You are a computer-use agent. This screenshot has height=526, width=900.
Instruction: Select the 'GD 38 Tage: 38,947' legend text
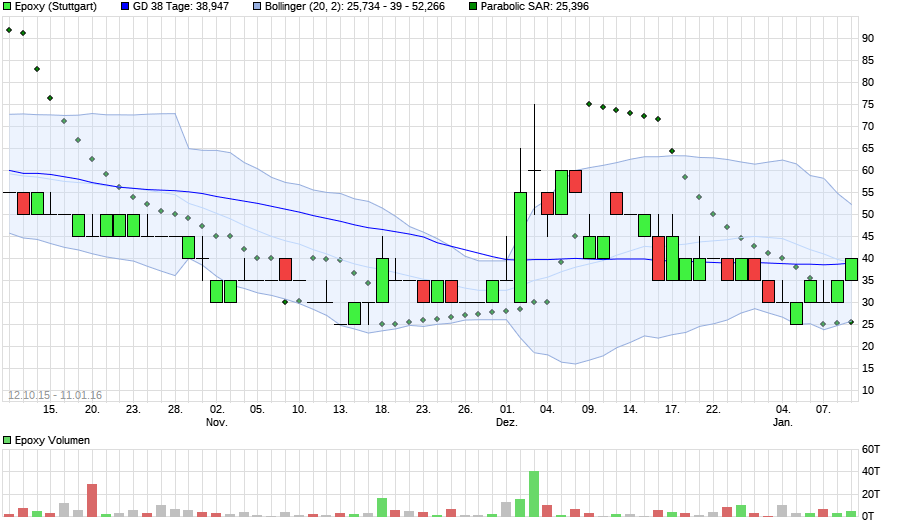181,7
